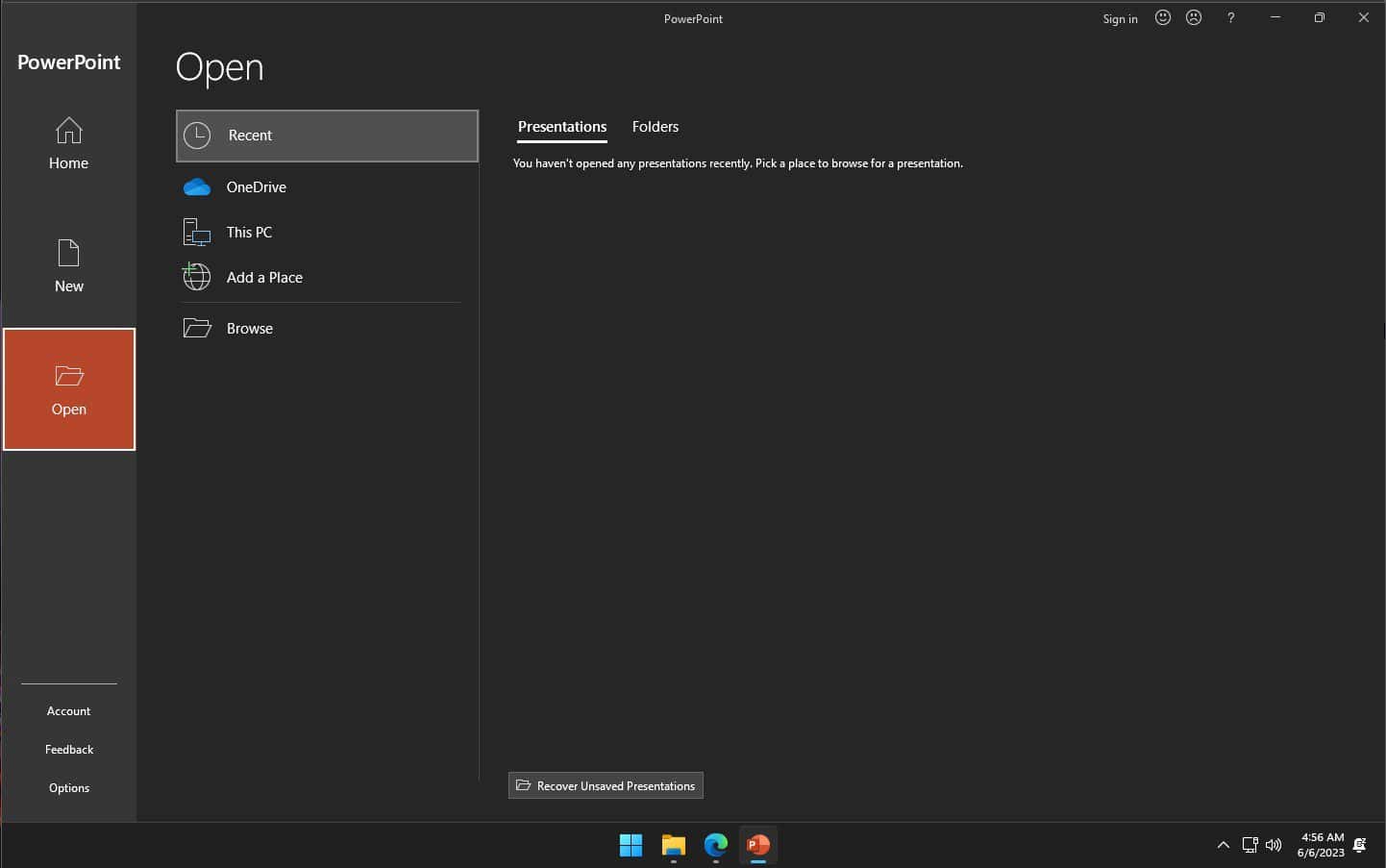Choose the Recent location

point(327,136)
